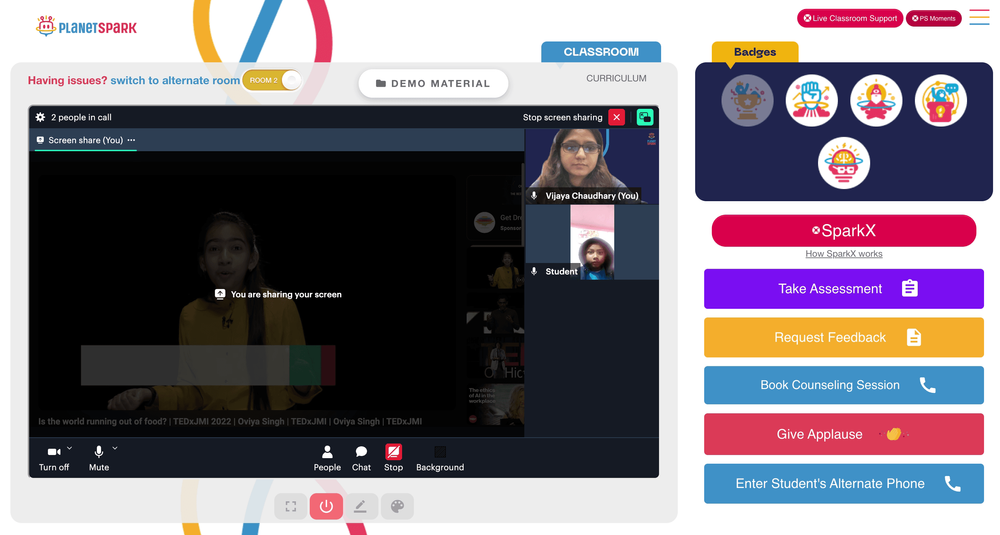The height and width of the screenshot is (535, 1000).
Task: Open the Chat panel
Action: coord(361,458)
